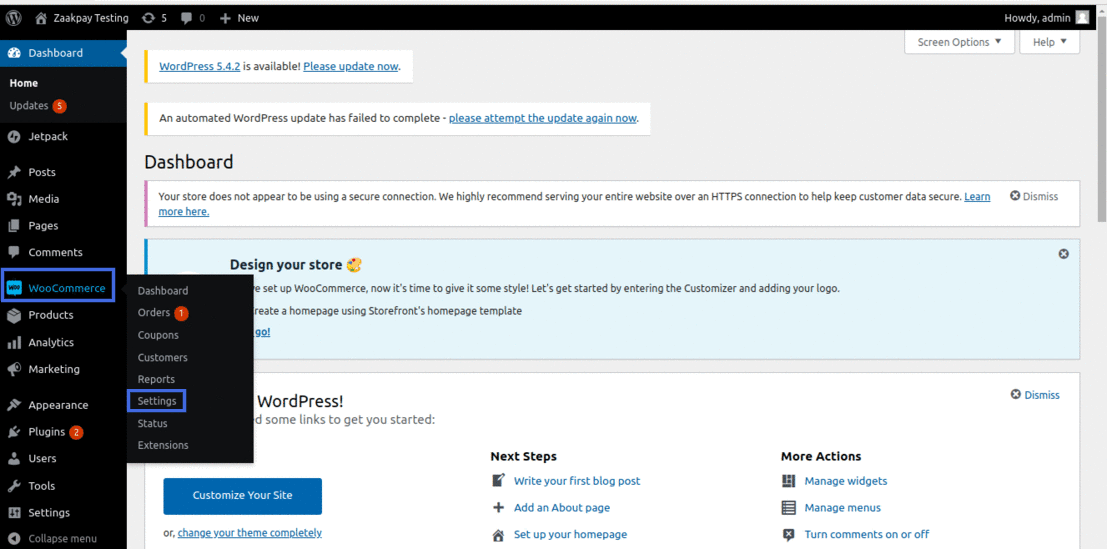Open the Write your first blog post link
Viewport: 1107px width, 549px height.
[x=577, y=481]
